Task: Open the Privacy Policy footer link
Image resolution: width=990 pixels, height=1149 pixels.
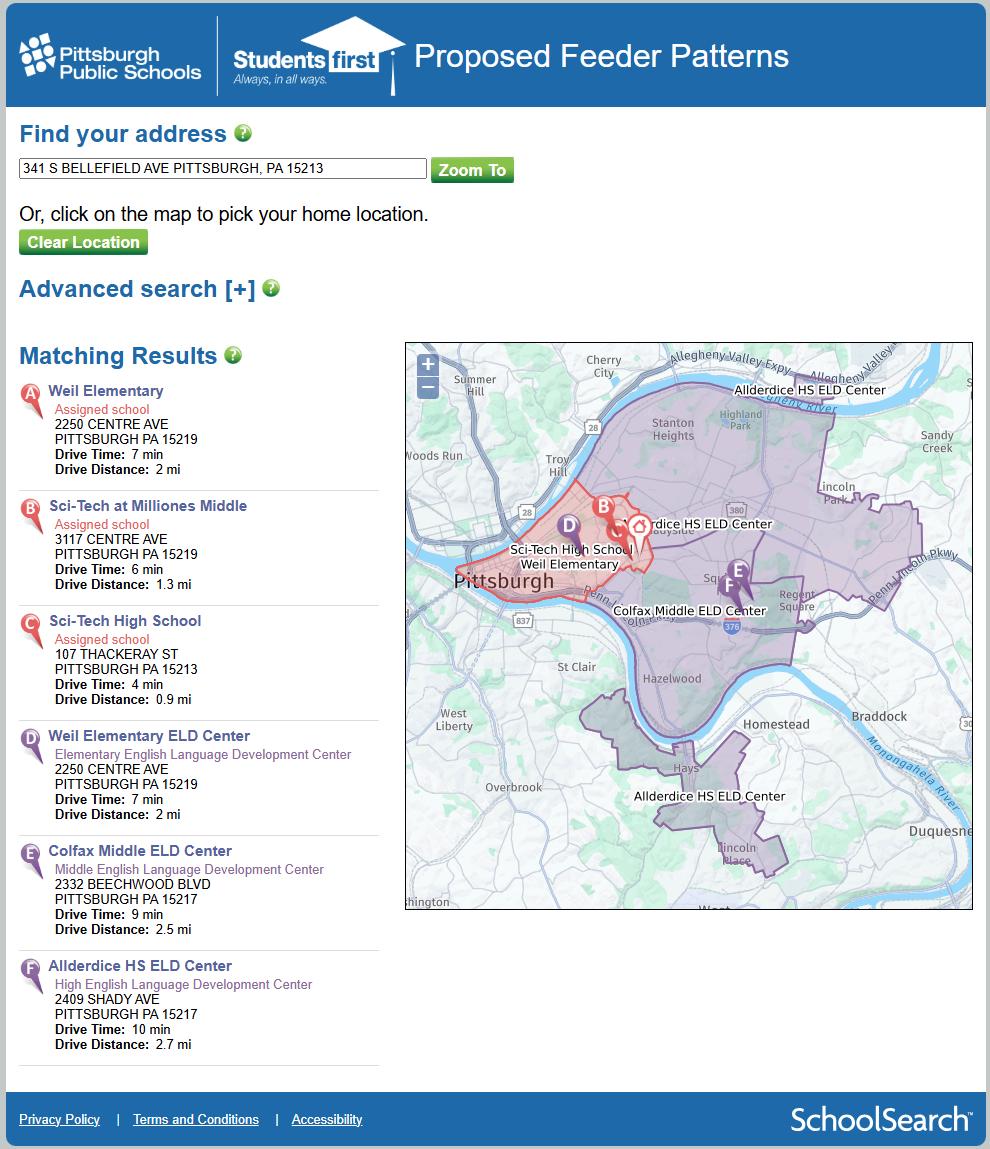Action: (x=59, y=1119)
